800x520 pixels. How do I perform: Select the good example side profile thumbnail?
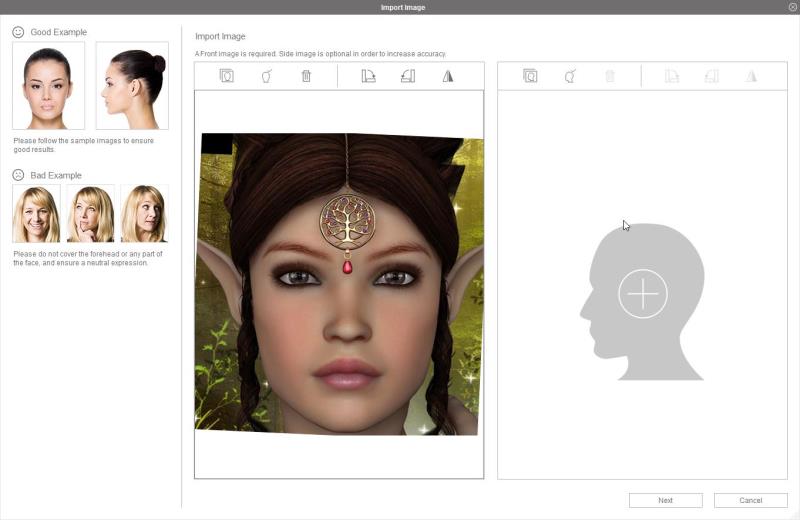tap(132, 86)
